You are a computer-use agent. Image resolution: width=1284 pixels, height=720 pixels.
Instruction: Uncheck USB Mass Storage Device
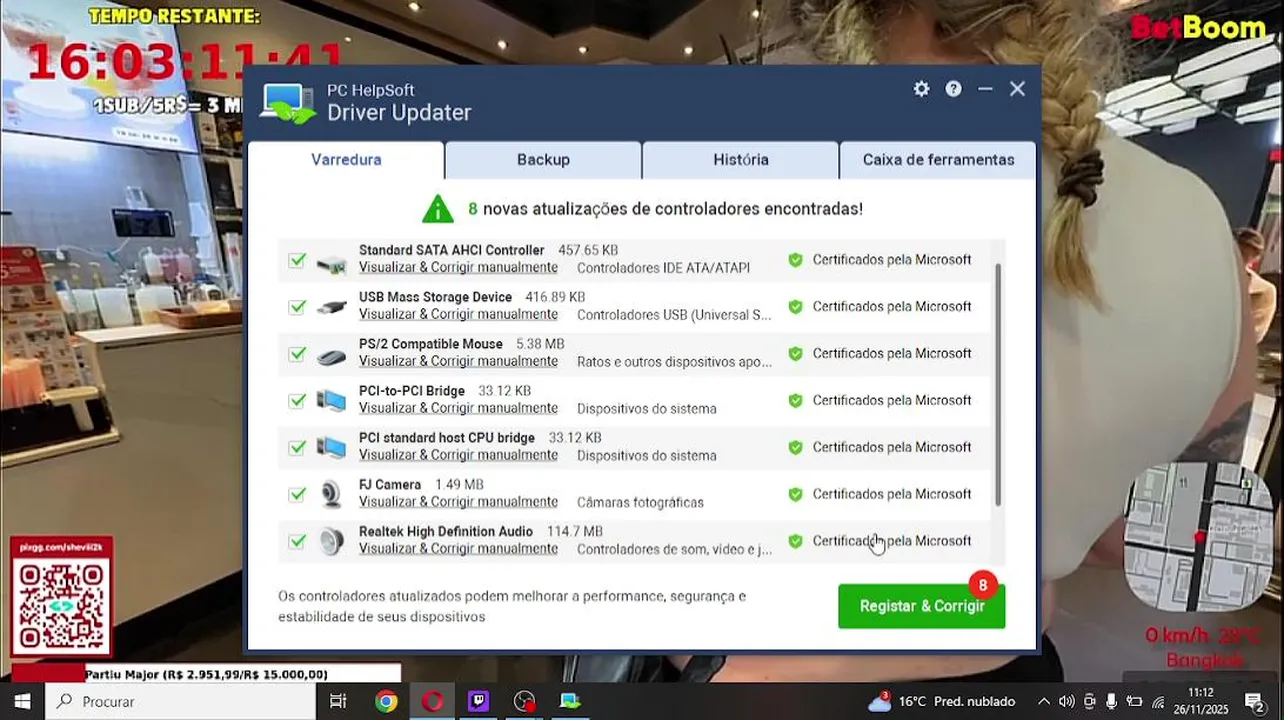coord(297,307)
